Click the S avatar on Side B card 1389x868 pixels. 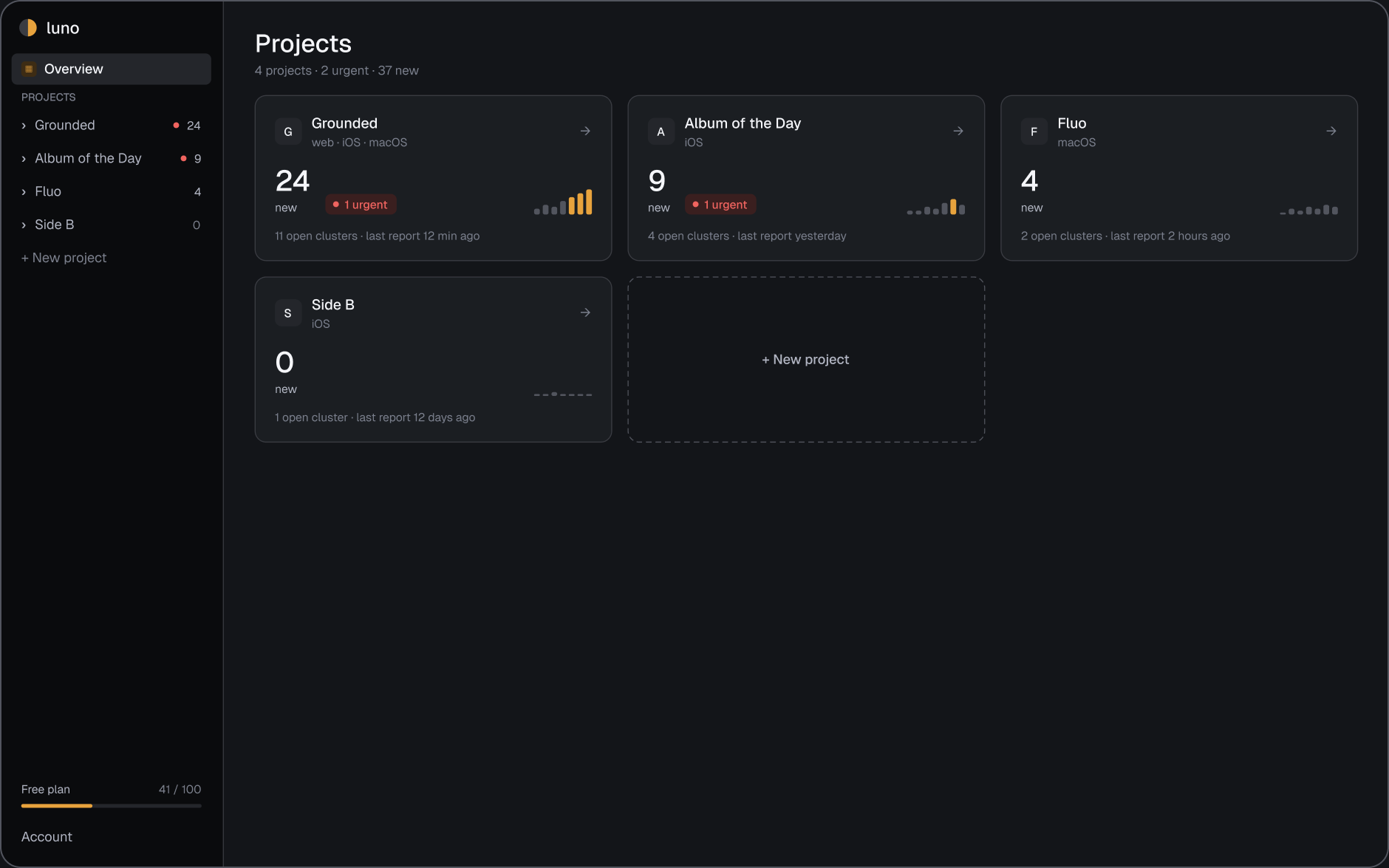click(288, 313)
